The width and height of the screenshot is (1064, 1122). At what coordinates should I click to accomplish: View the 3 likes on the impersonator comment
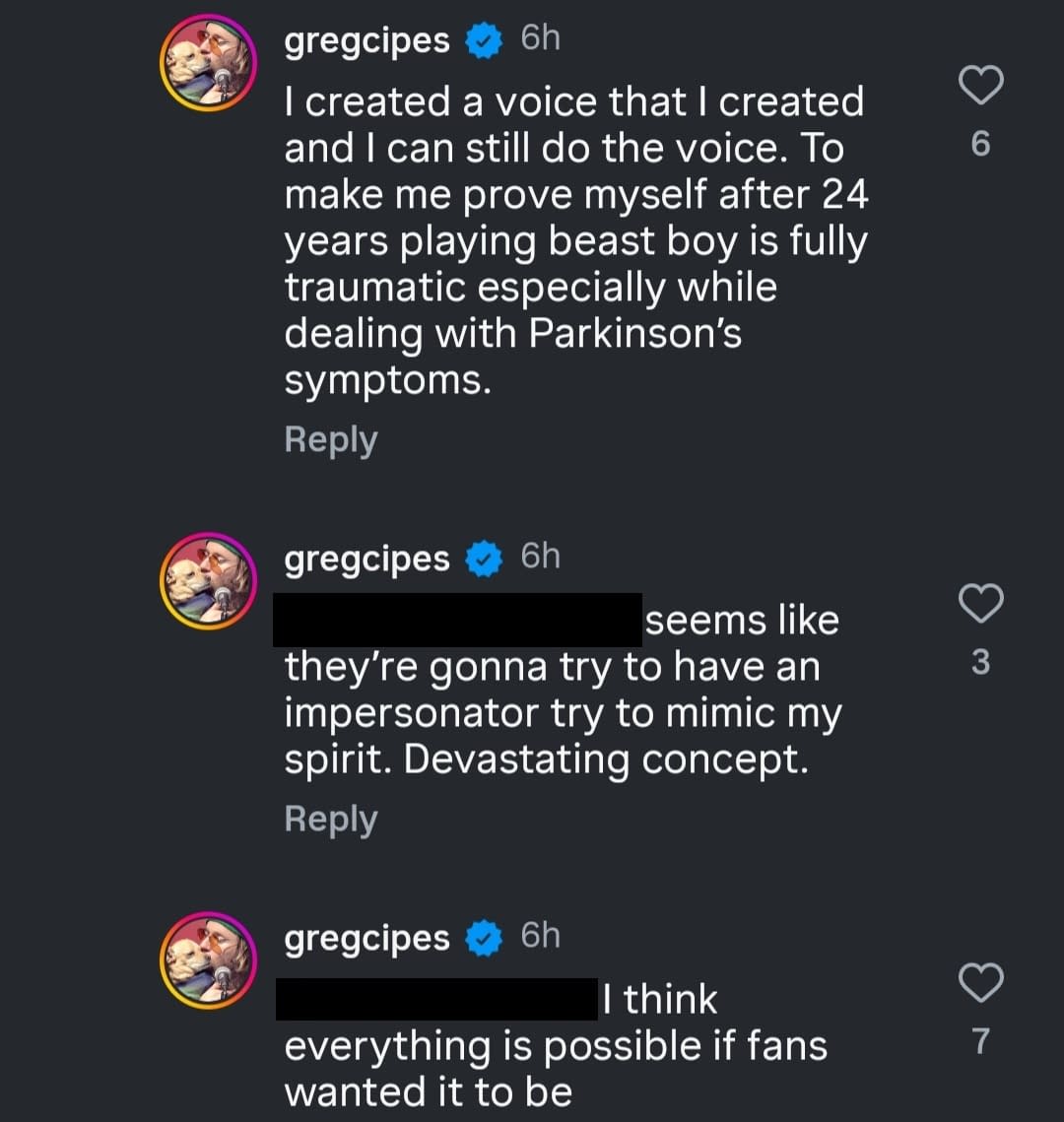[980, 663]
